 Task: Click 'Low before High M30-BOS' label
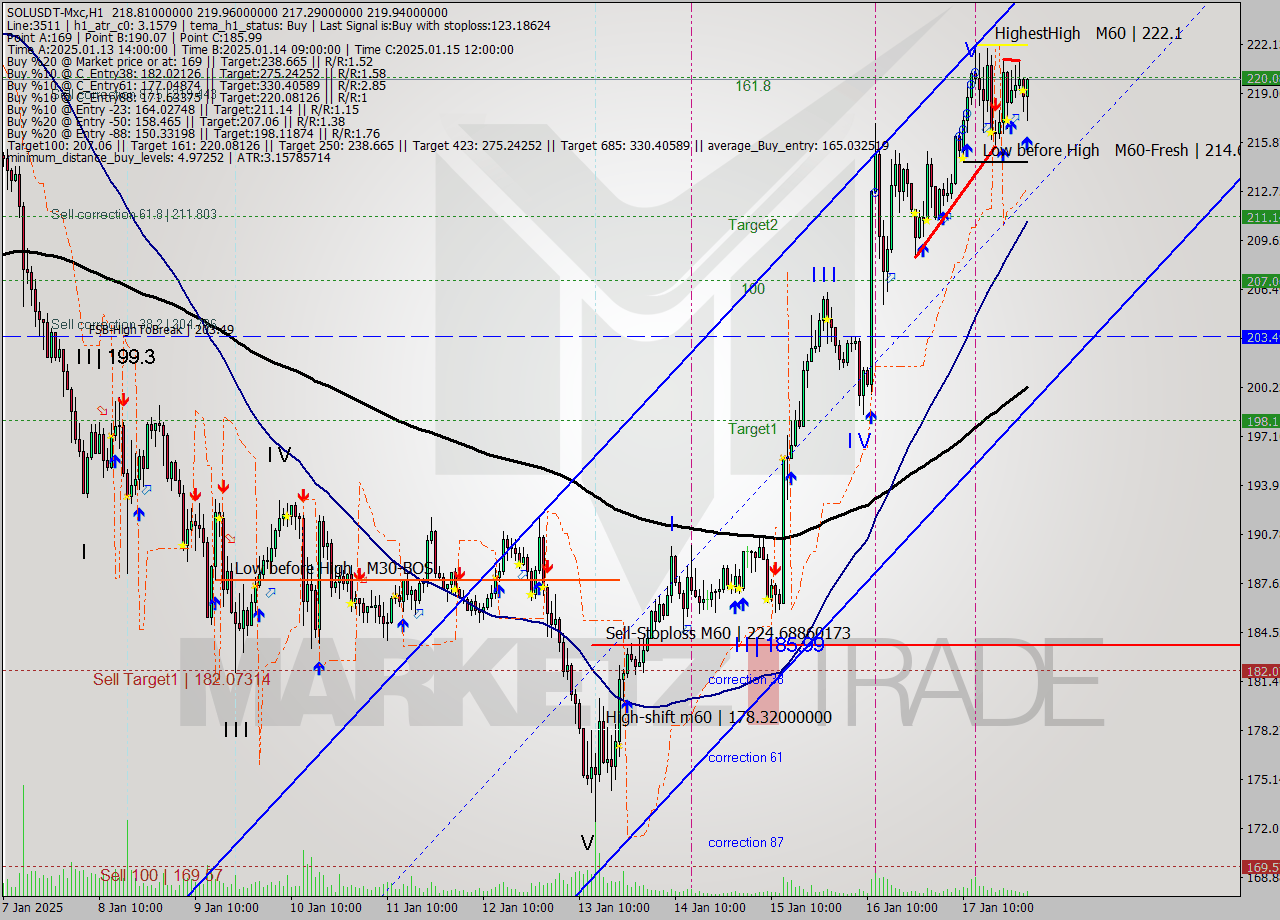point(334,568)
